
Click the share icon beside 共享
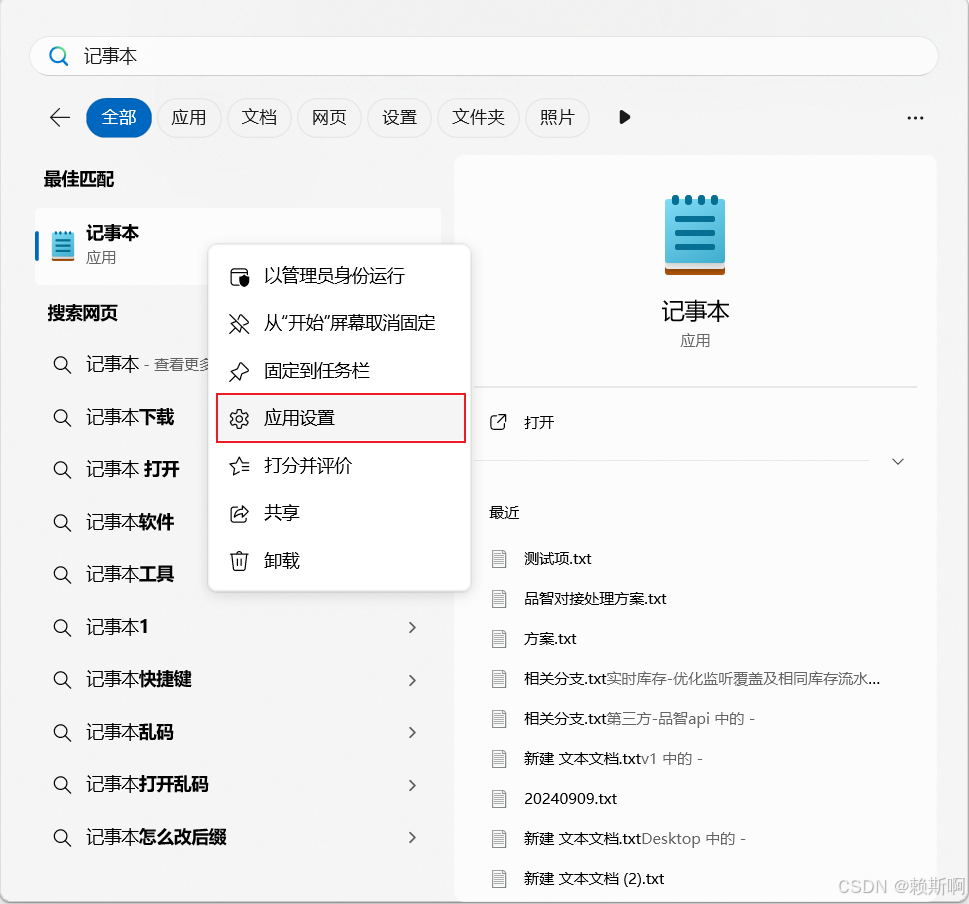click(239, 513)
